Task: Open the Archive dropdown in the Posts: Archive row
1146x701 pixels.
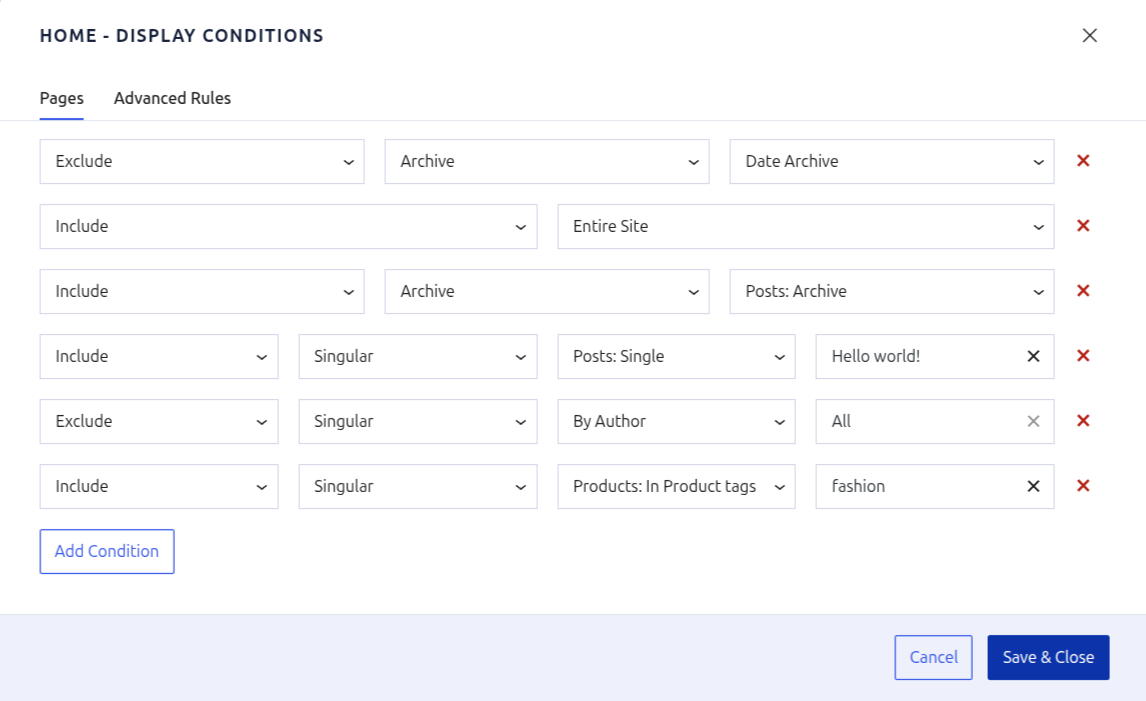Action: [546, 291]
